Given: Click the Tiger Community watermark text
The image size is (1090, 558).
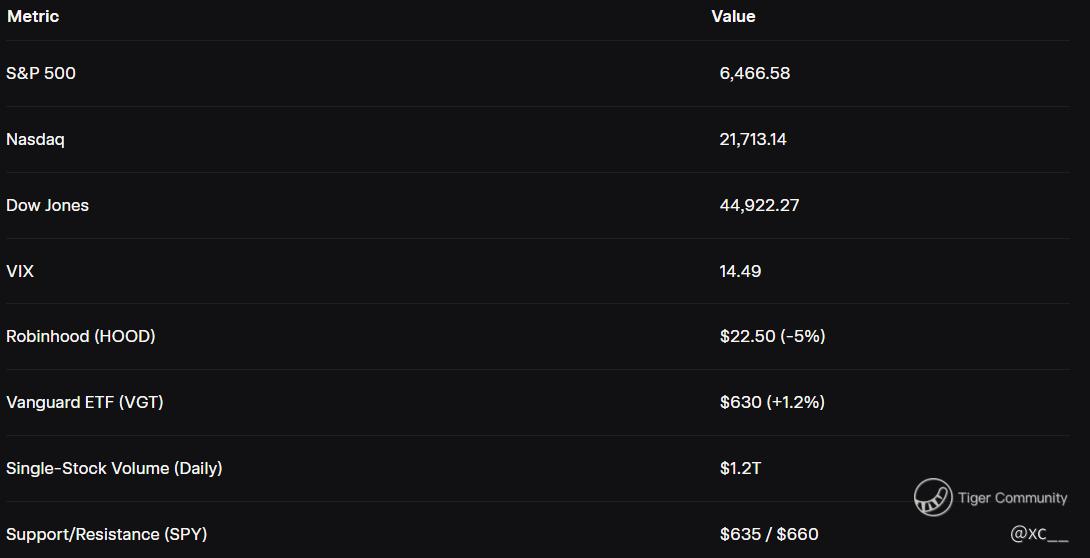Looking at the screenshot, I should click(1012, 498).
